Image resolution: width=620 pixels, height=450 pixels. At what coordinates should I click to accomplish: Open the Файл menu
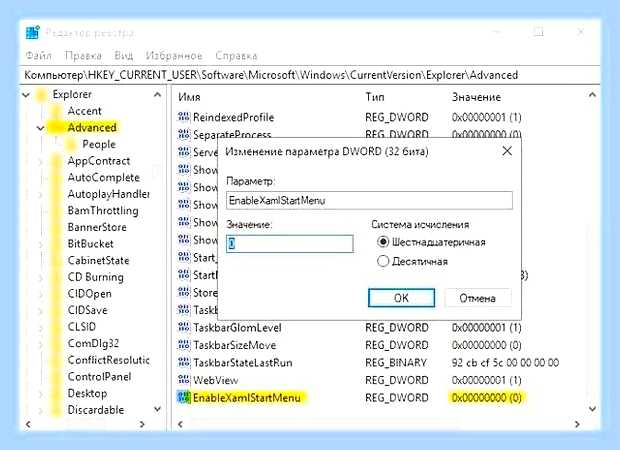click(38, 55)
